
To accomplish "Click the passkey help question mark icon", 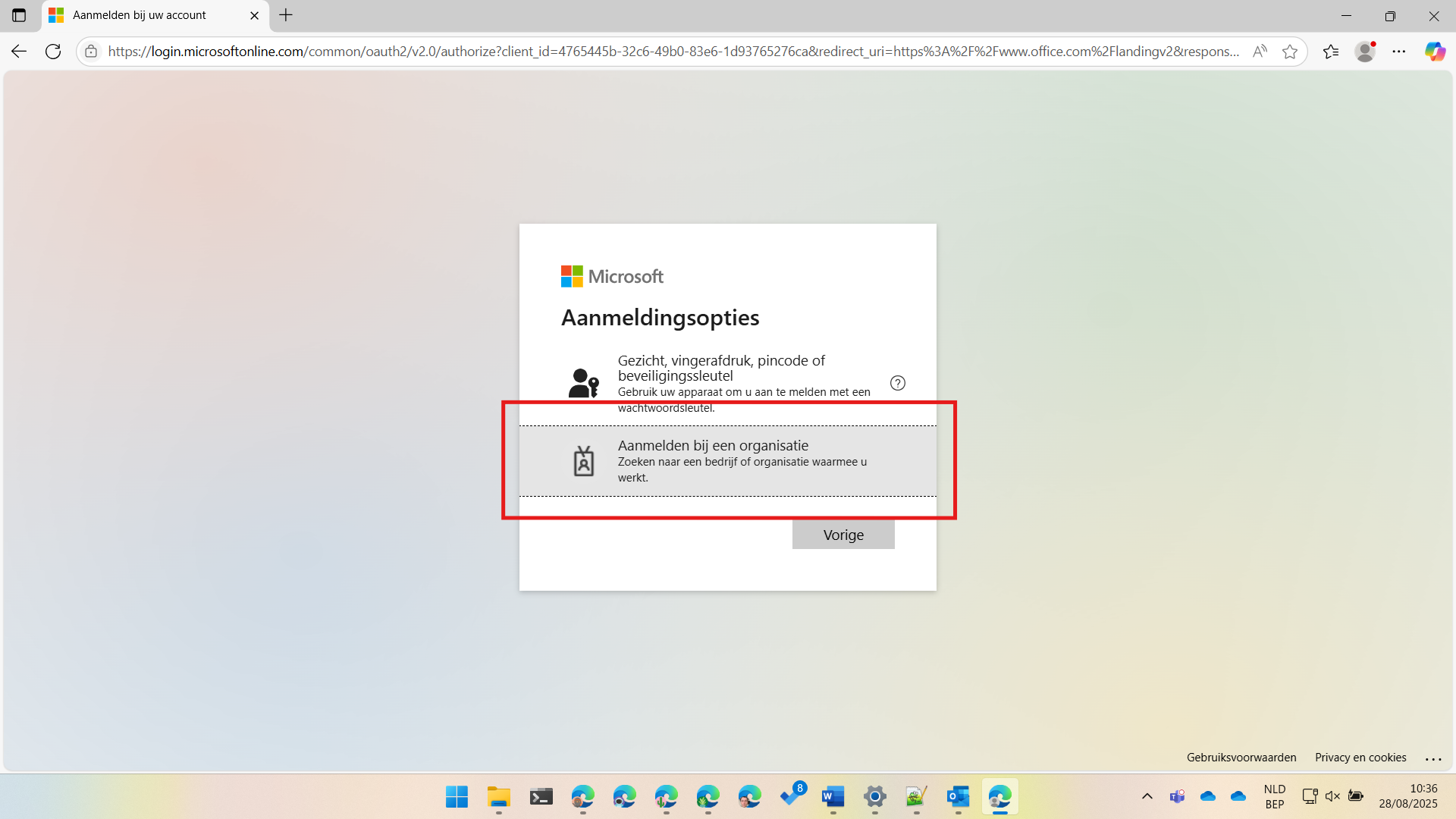I will coord(898,383).
